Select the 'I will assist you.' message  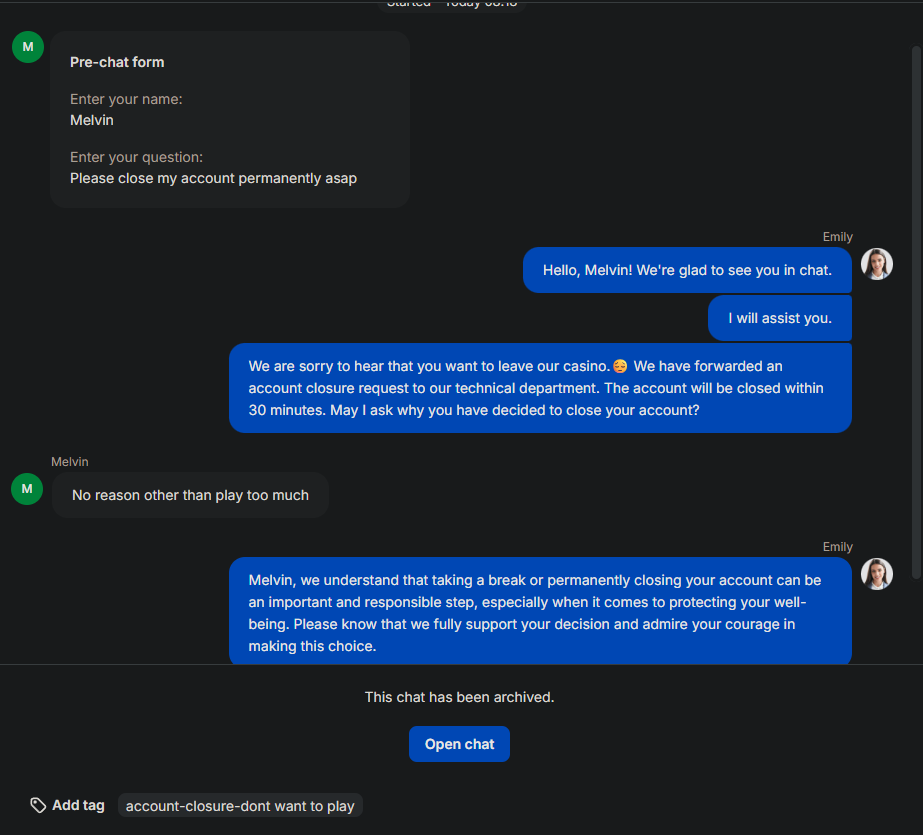779,318
